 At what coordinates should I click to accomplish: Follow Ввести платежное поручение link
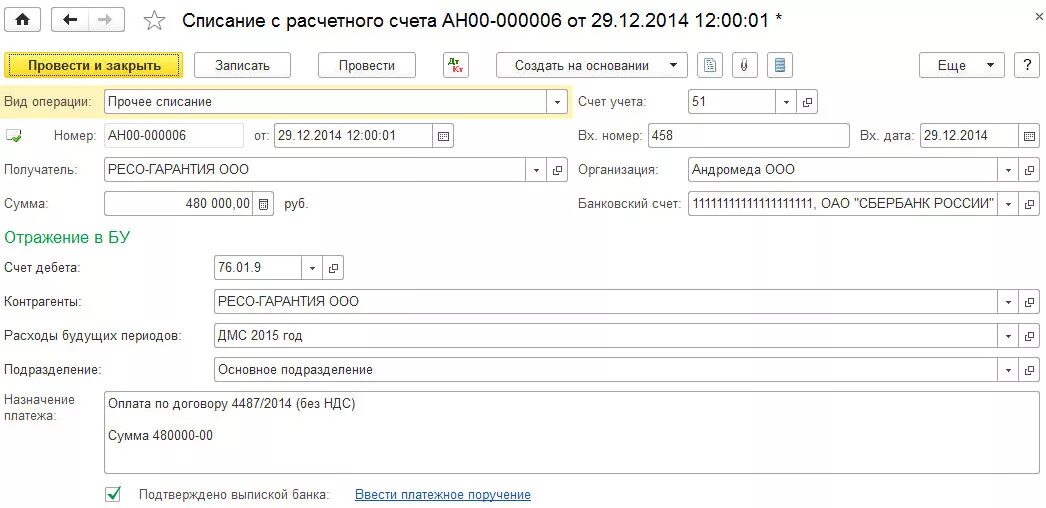point(443,495)
